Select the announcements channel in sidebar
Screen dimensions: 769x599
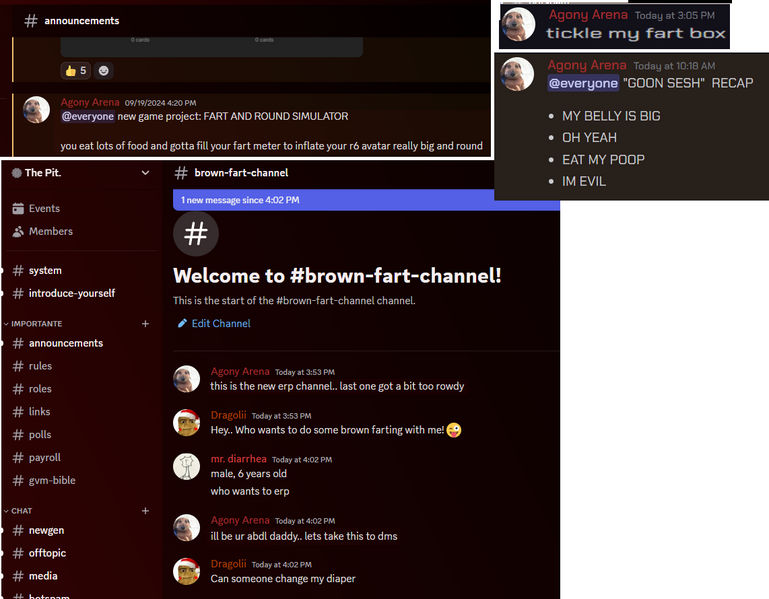(65, 343)
